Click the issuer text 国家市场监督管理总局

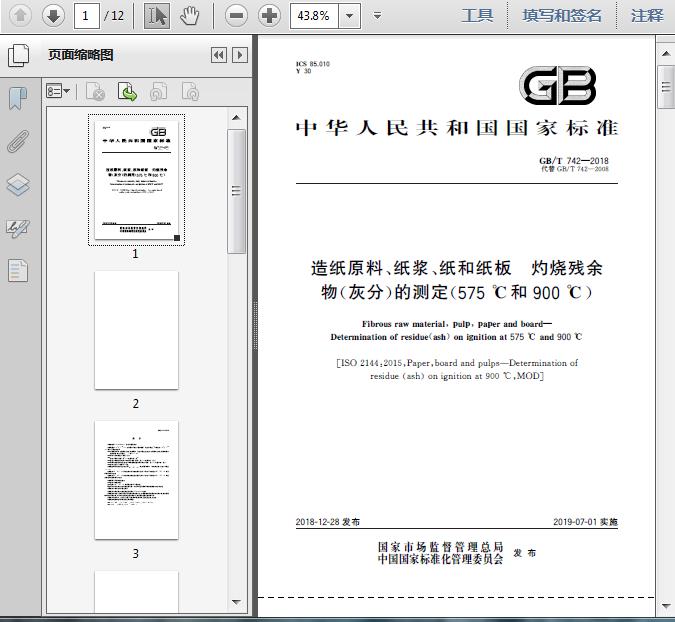(x=441, y=547)
